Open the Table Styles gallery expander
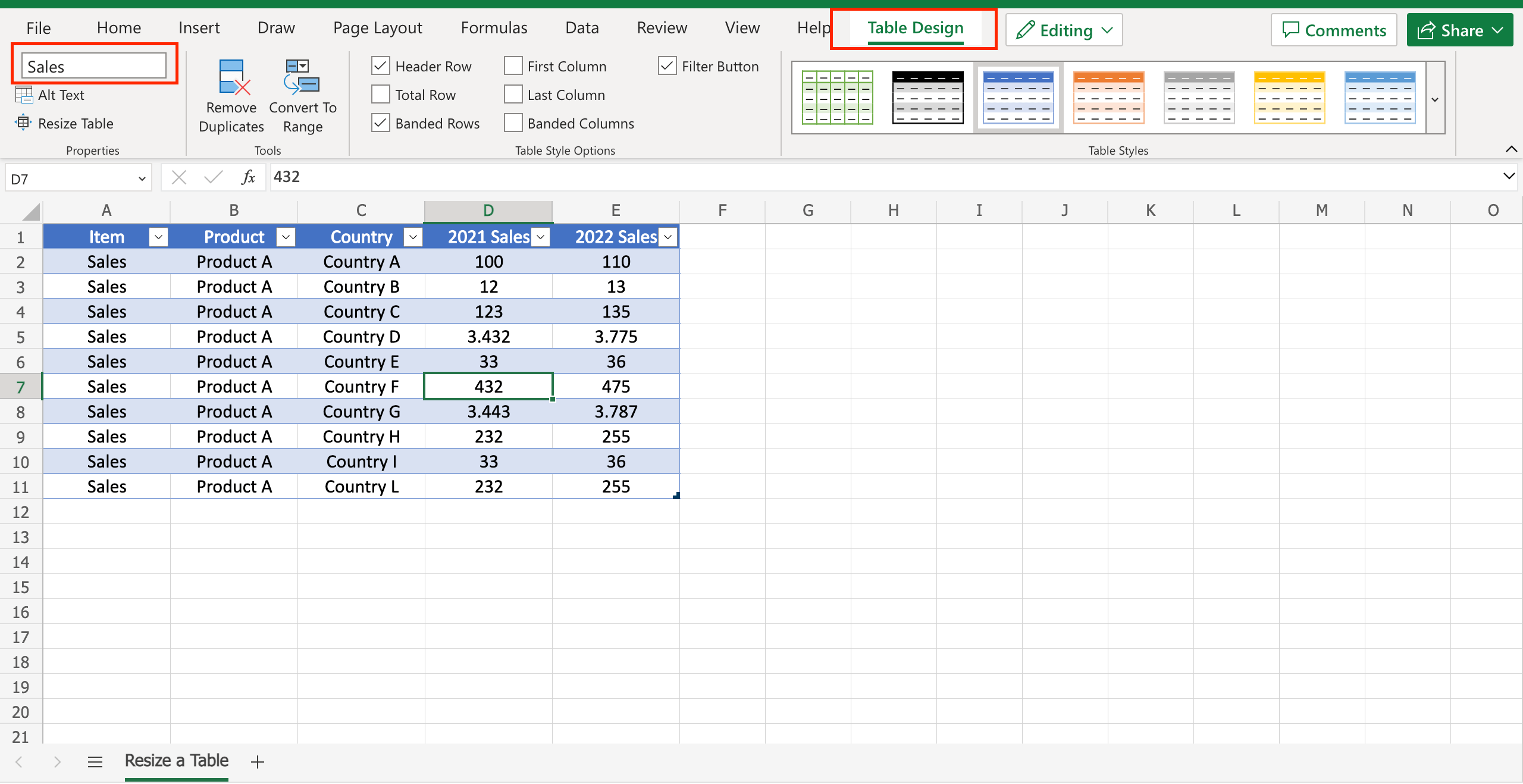 point(1435,99)
